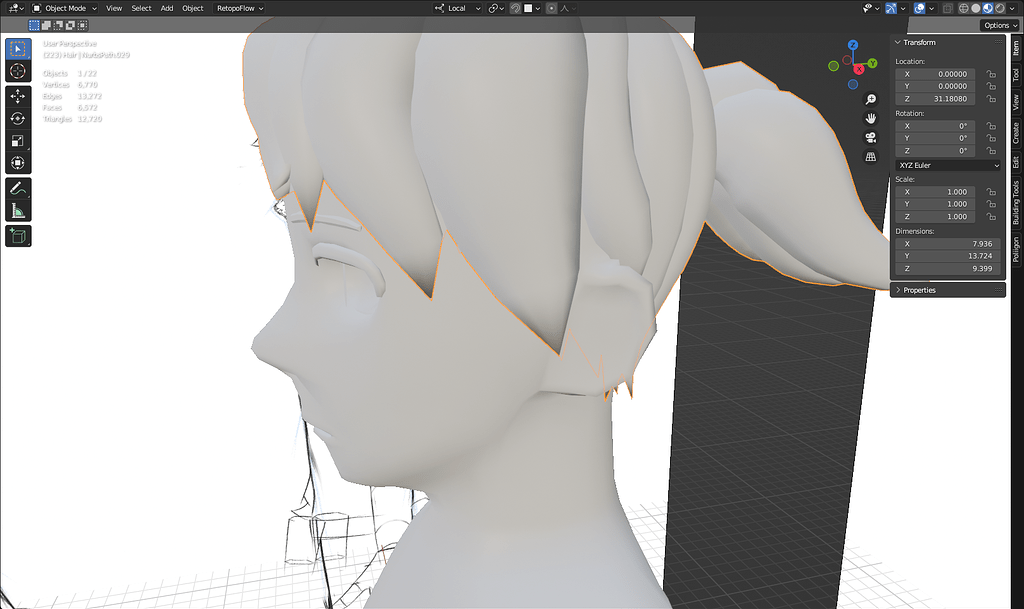Open the View menu

[x=114, y=8]
